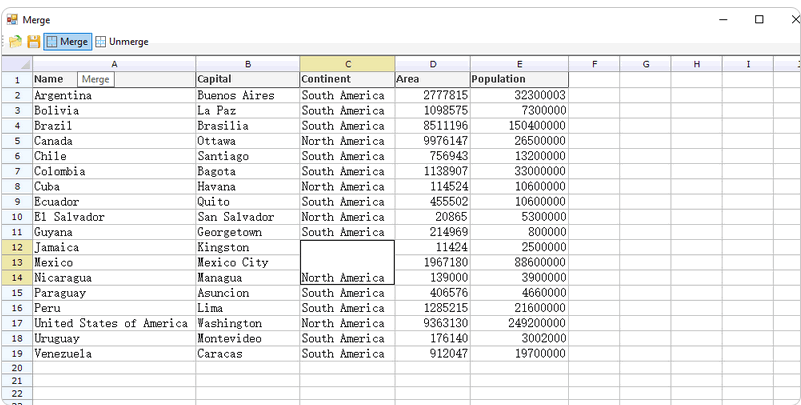
Task: Select highlighted column C header
Action: (x=347, y=64)
